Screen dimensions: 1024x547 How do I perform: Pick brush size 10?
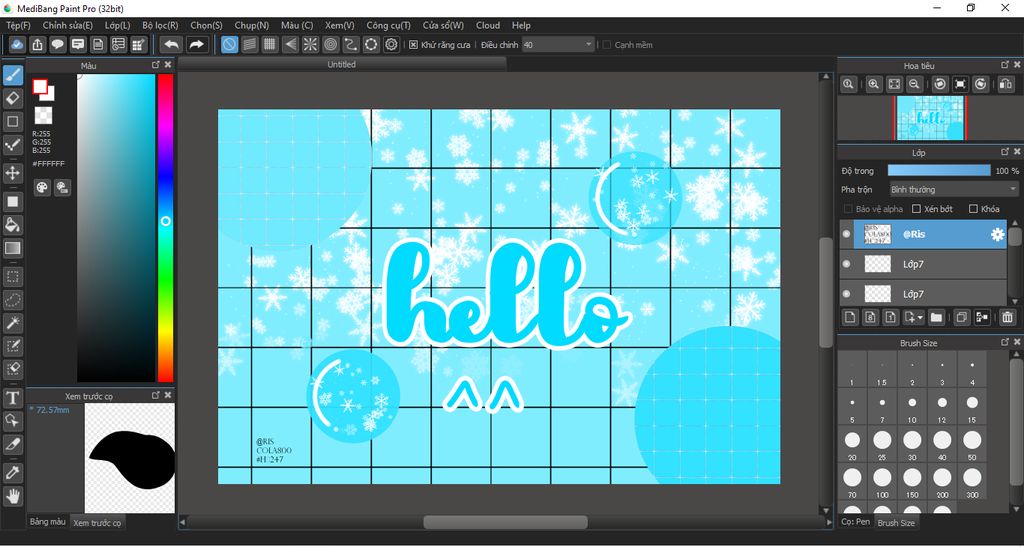click(x=912, y=409)
